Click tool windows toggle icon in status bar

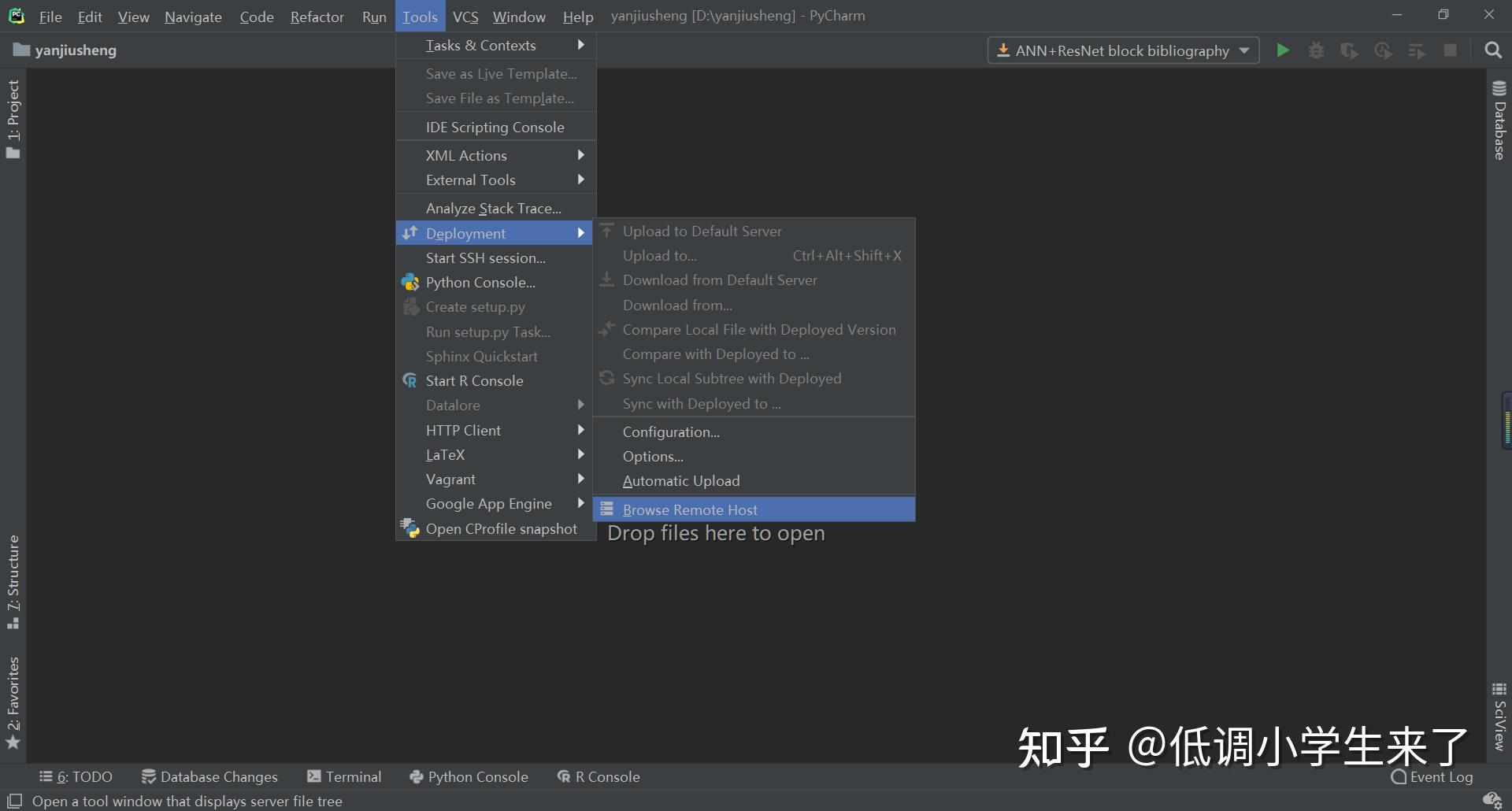pyautogui.click(x=14, y=801)
